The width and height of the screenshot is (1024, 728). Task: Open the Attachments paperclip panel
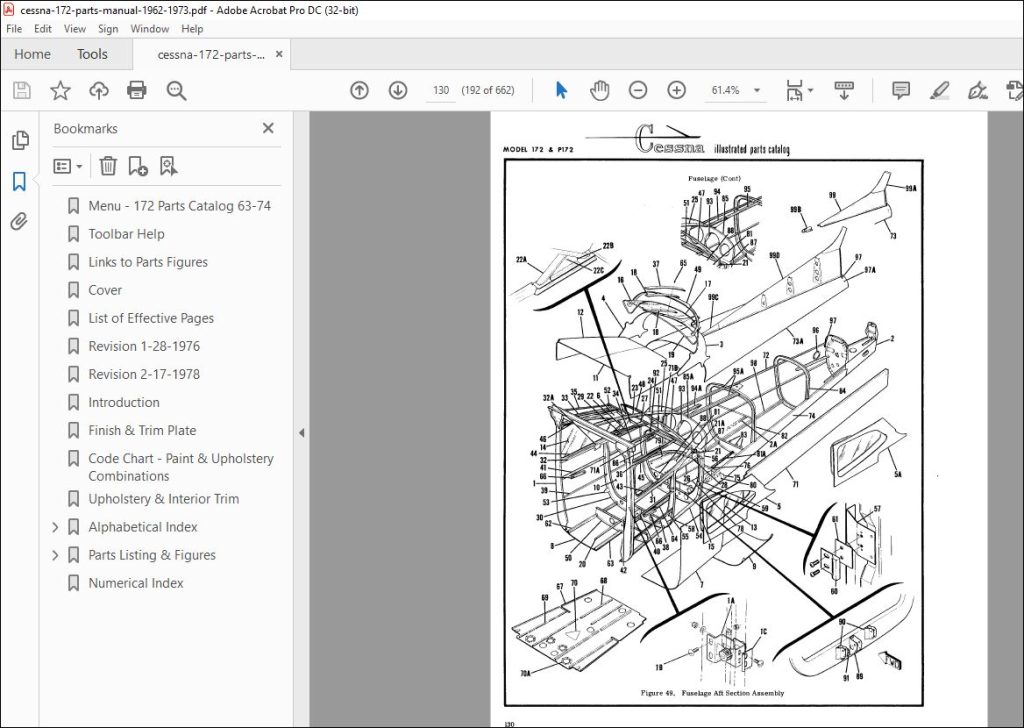coord(19,222)
